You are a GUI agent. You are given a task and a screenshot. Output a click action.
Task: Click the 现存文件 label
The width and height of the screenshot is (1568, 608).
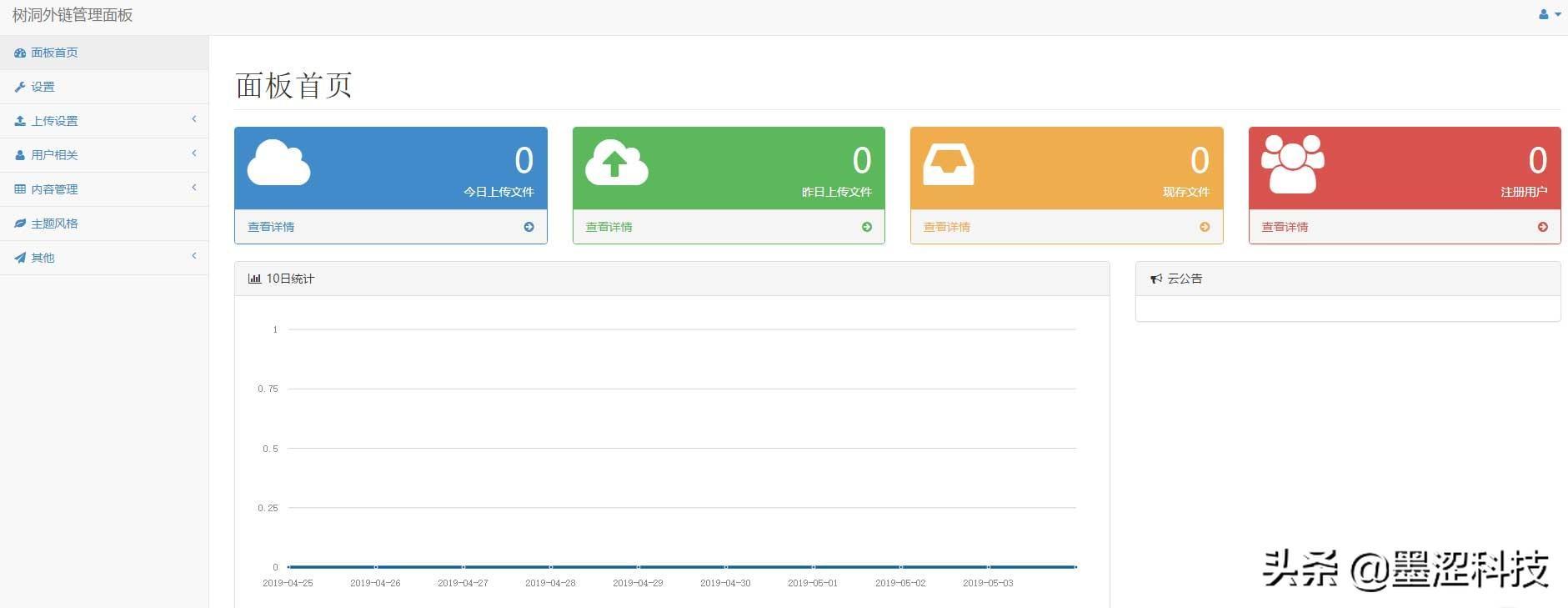coord(1186,192)
